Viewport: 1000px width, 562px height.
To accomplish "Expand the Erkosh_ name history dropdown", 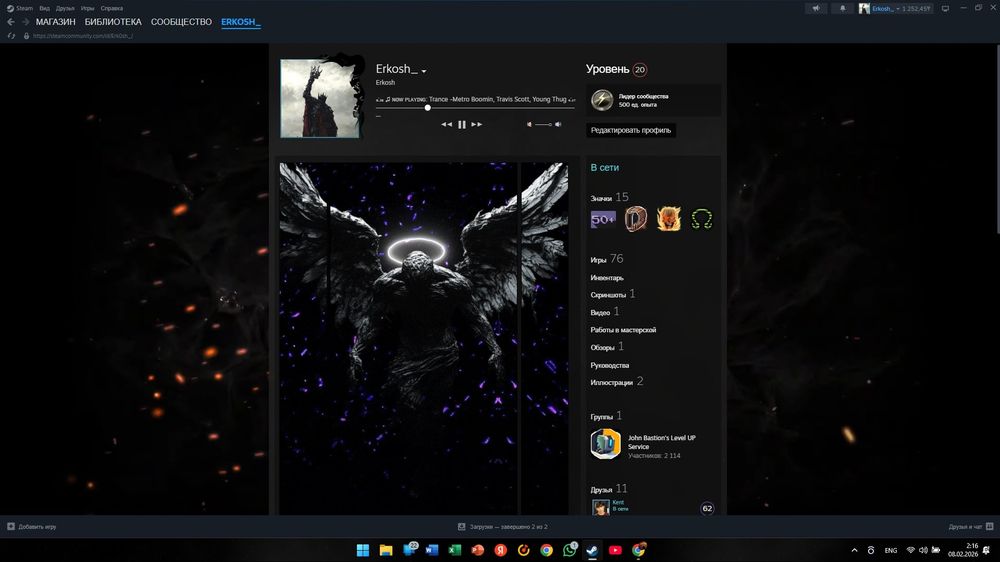I will (x=424, y=72).
